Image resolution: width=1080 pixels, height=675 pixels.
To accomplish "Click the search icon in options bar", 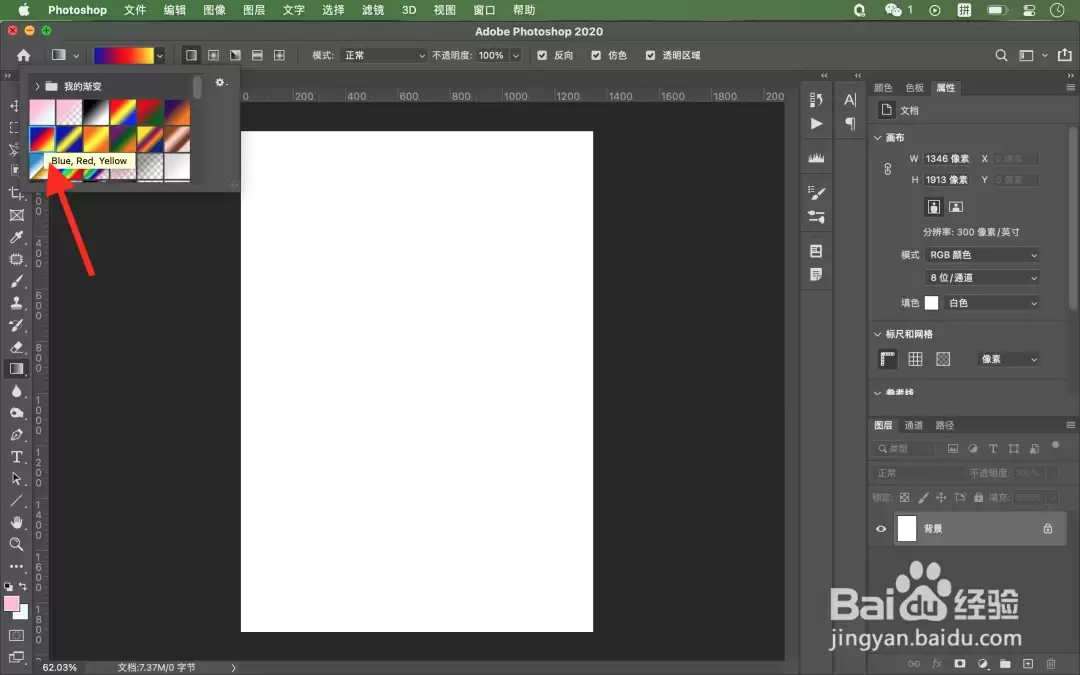I will 1001,55.
